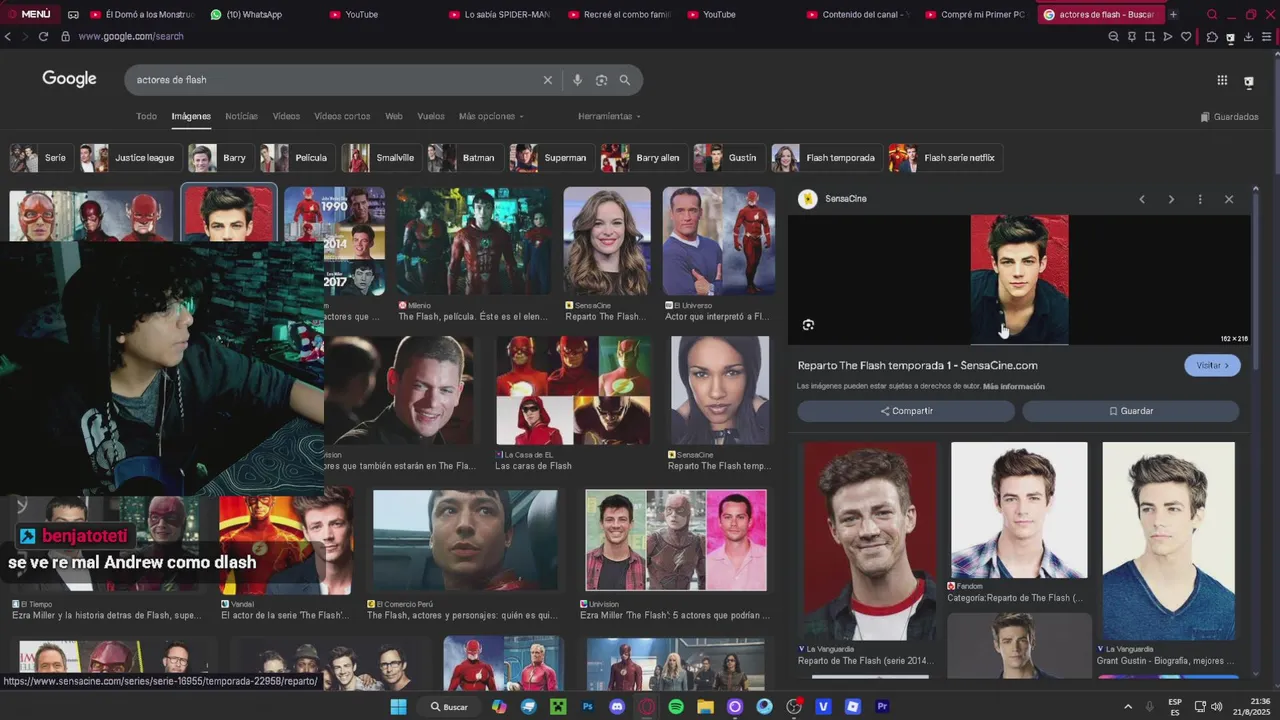Screen dimensions: 1280x720
Task: Select 'Gustin' filter chip
Action: pos(728,158)
